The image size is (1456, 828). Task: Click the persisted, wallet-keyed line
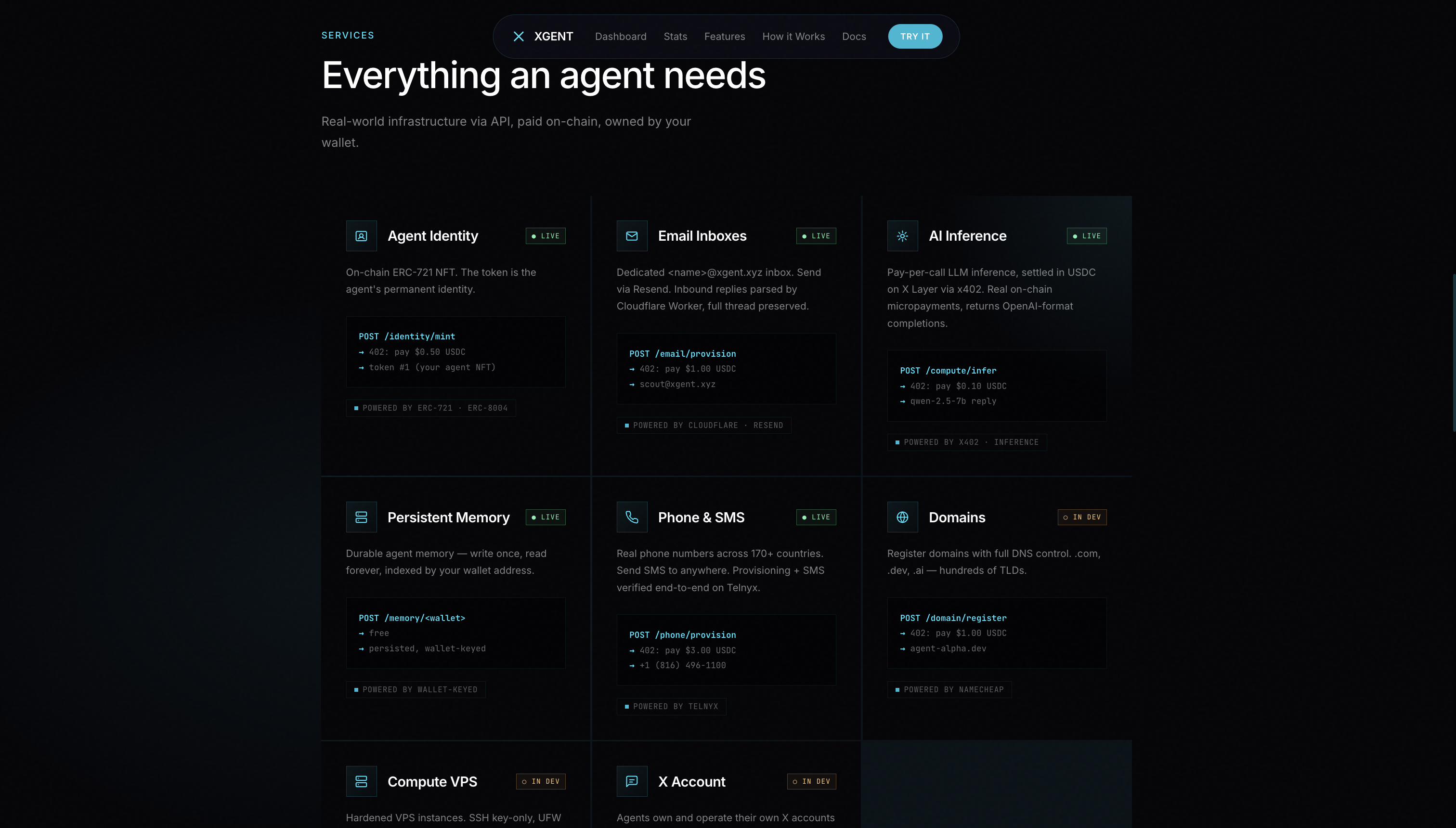[x=422, y=649]
